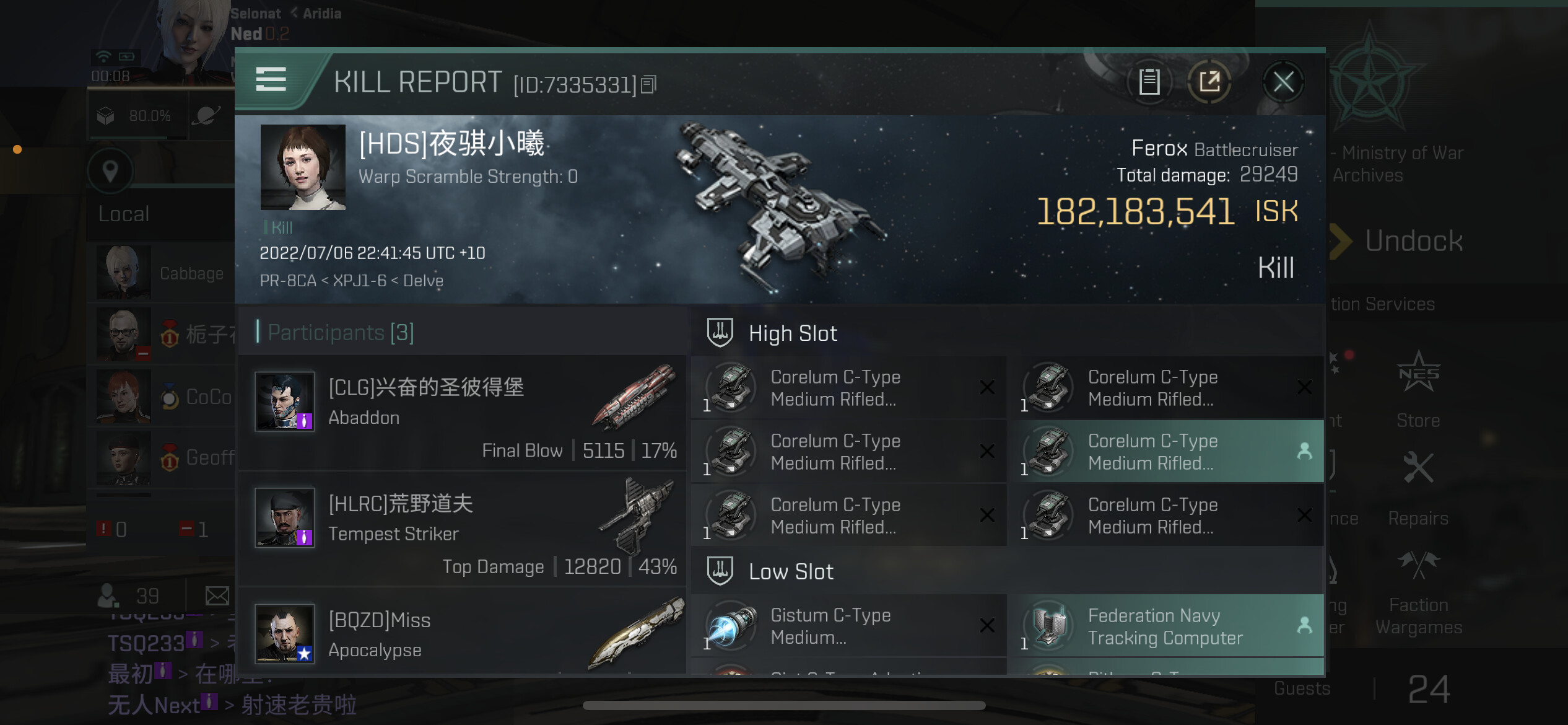Open the mail envelope icon
1568x725 pixels.
click(x=217, y=596)
